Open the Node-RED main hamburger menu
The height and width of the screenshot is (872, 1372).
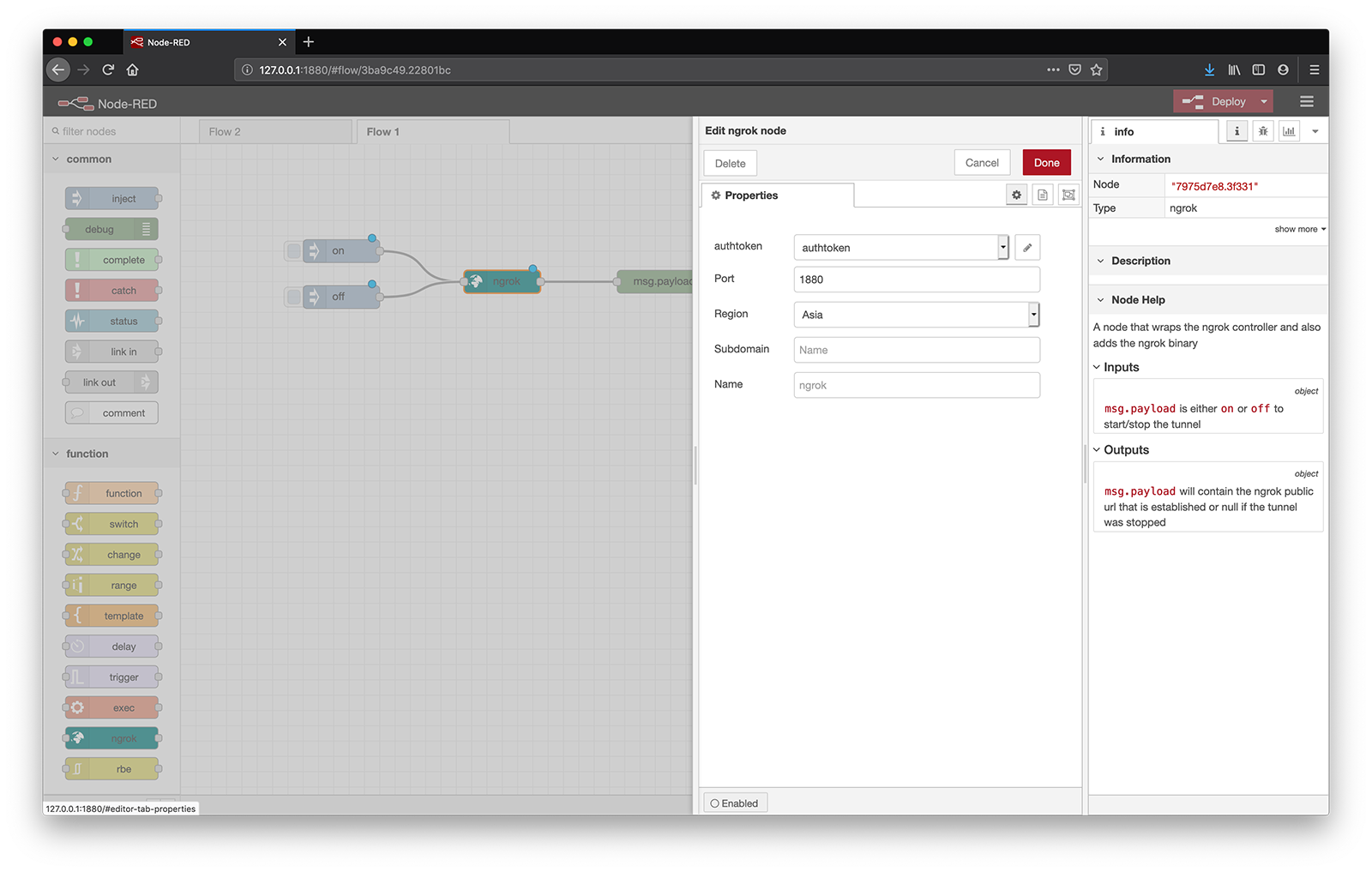1307,101
